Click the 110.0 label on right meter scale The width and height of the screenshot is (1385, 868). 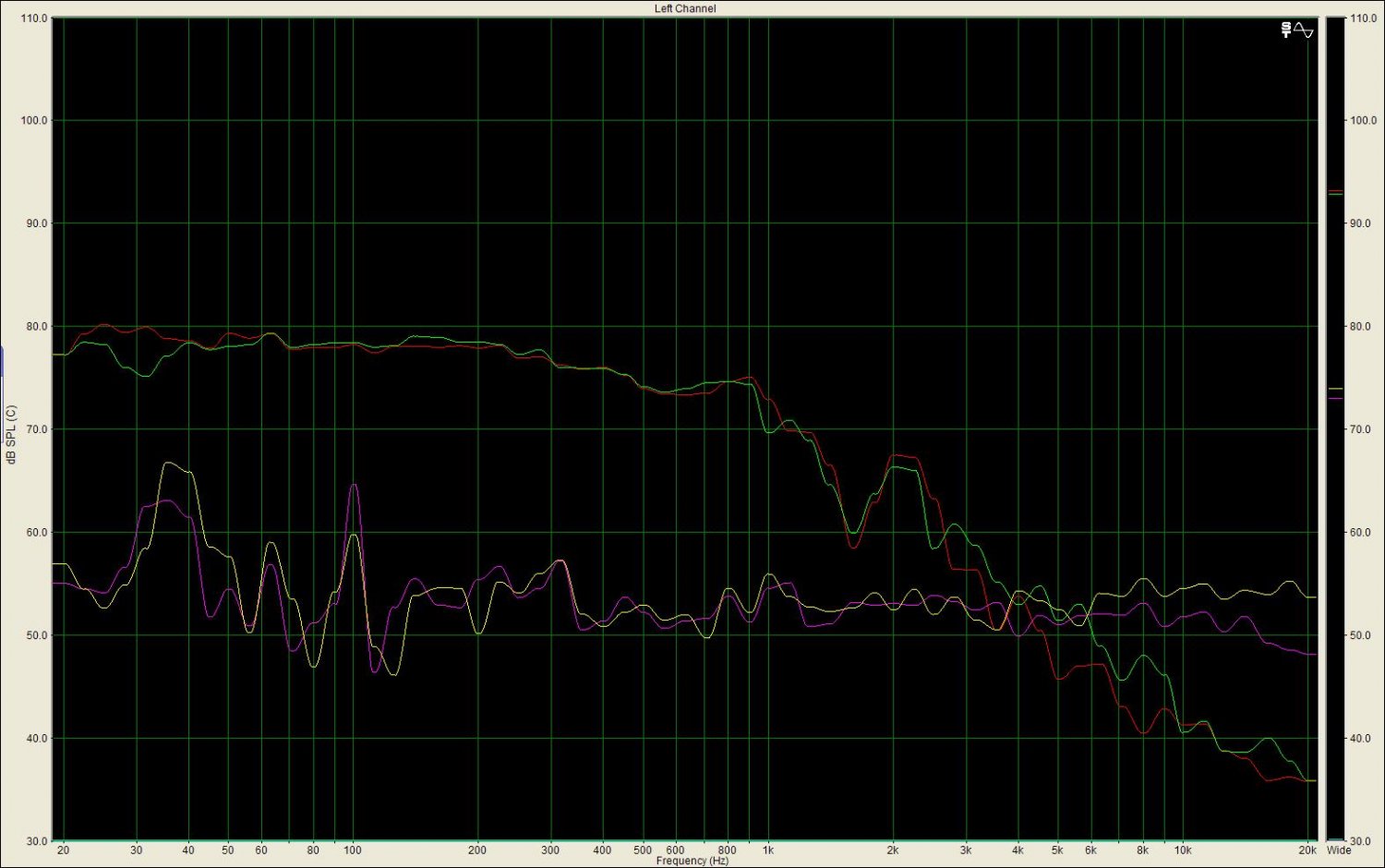[1363, 18]
